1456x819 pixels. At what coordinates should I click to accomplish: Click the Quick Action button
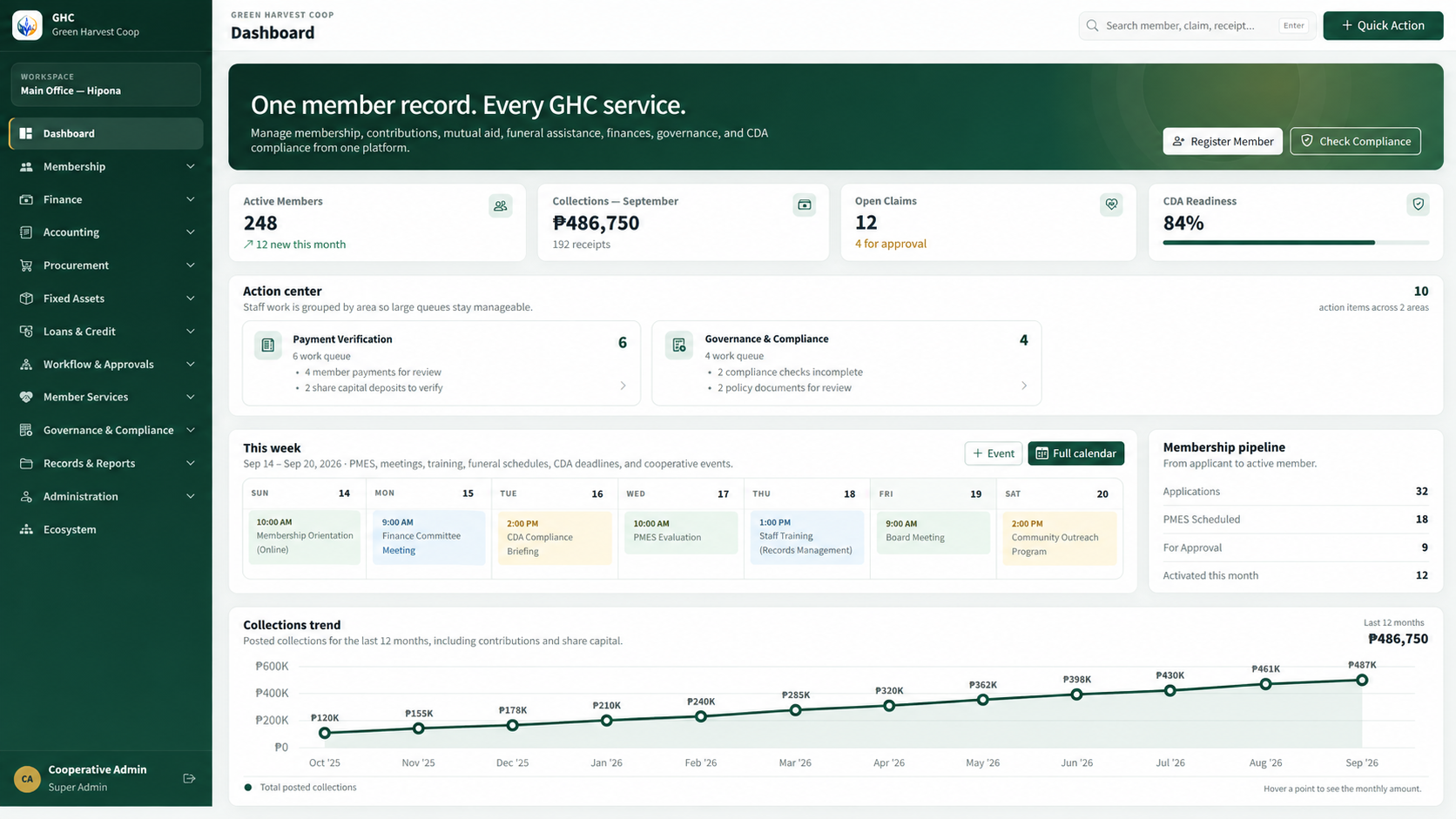[x=1383, y=25]
